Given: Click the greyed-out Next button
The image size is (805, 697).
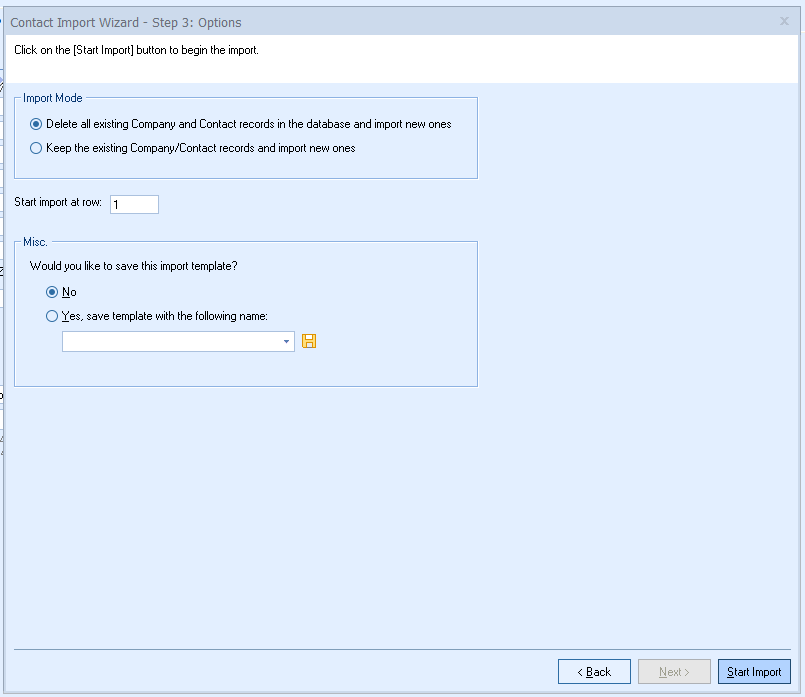Looking at the screenshot, I should [x=674, y=672].
